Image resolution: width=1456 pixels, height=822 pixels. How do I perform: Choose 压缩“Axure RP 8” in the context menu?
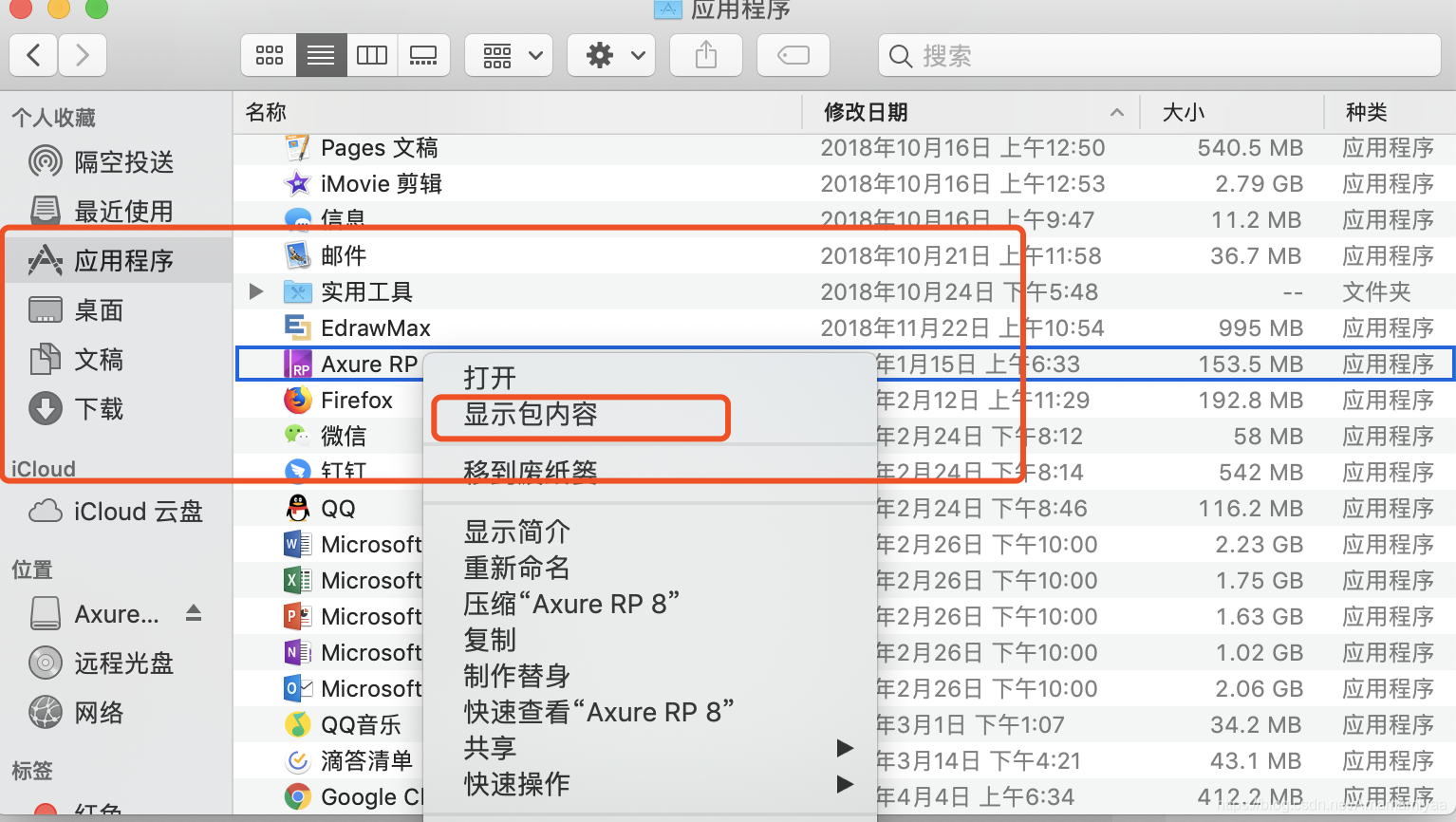650,605
